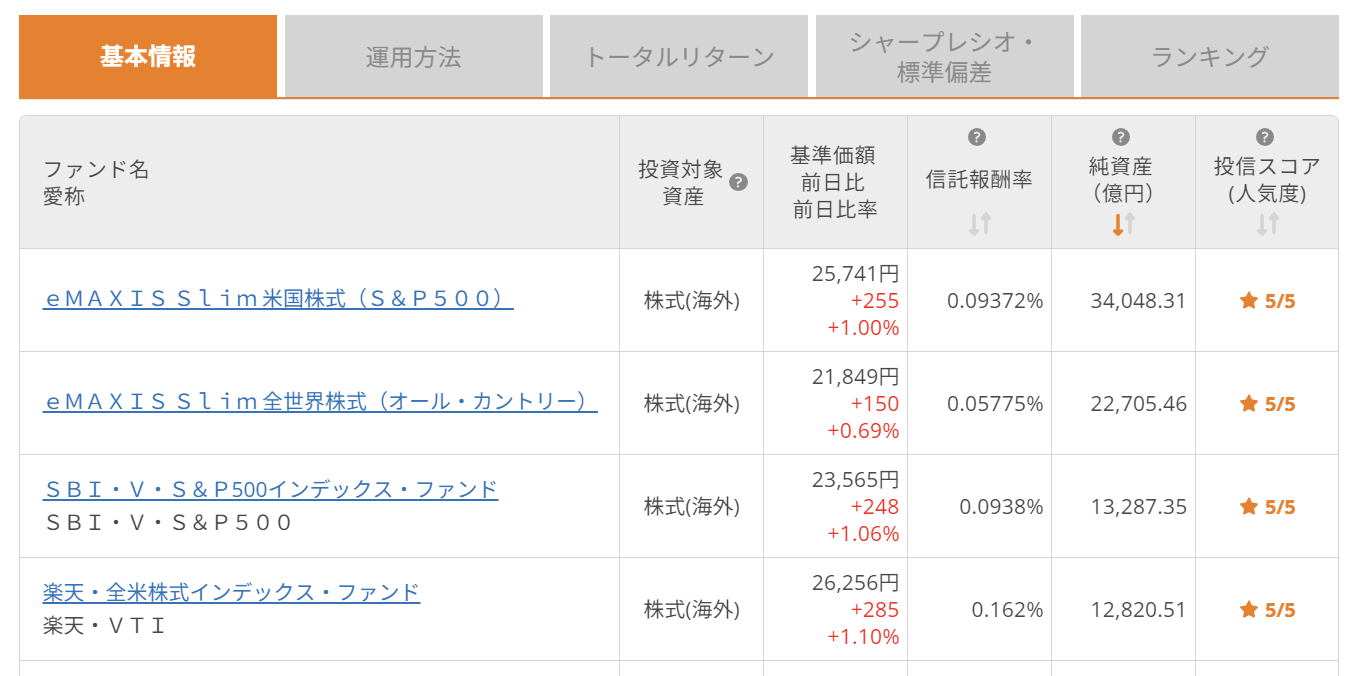The height and width of the screenshot is (676, 1350).
Task: Sort table by 純資産 arrows
Action: tap(1123, 224)
